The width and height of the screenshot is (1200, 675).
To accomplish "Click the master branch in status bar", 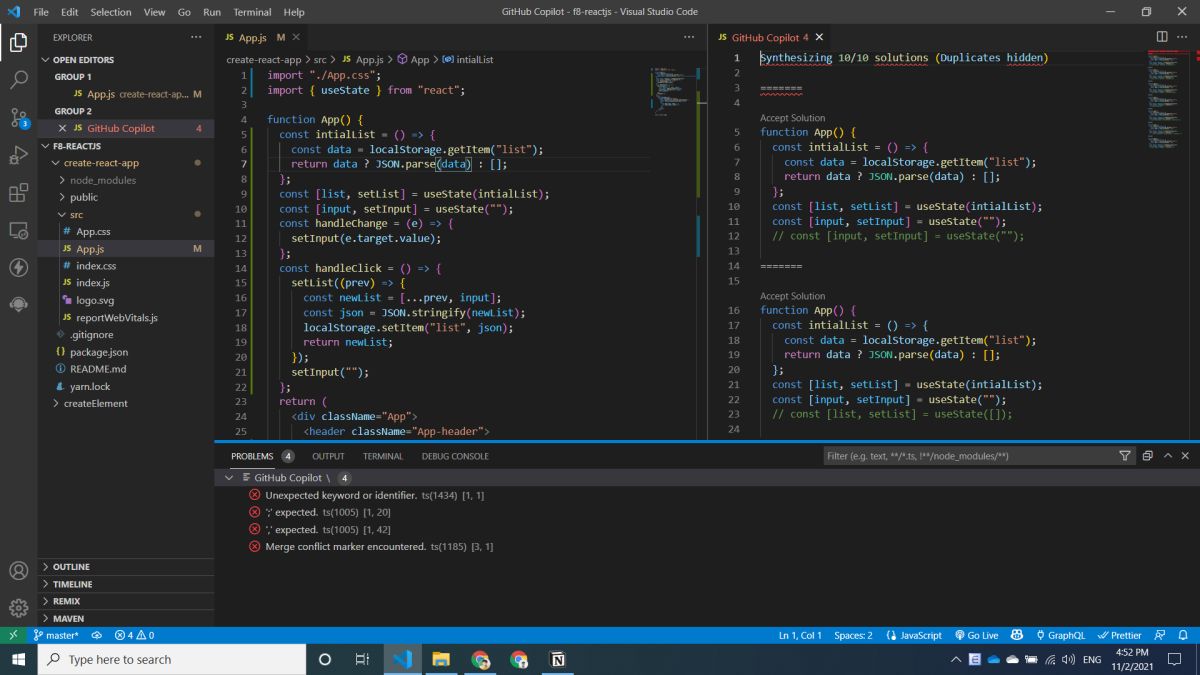I will pos(56,635).
